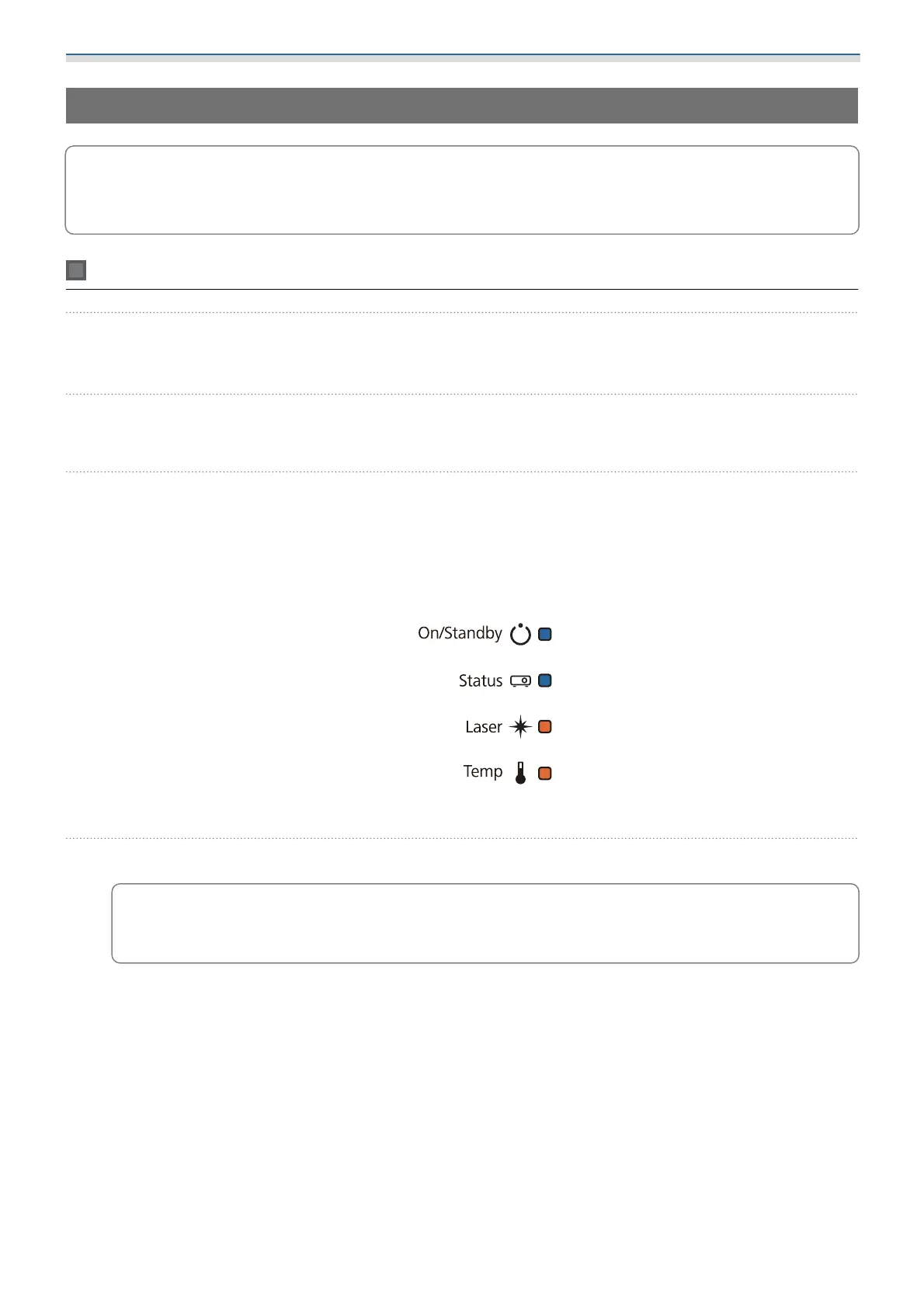The height and width of the screenshot is (1308, 924).
Task: Select the blue Status indicator light
Action: coord(545,680)
